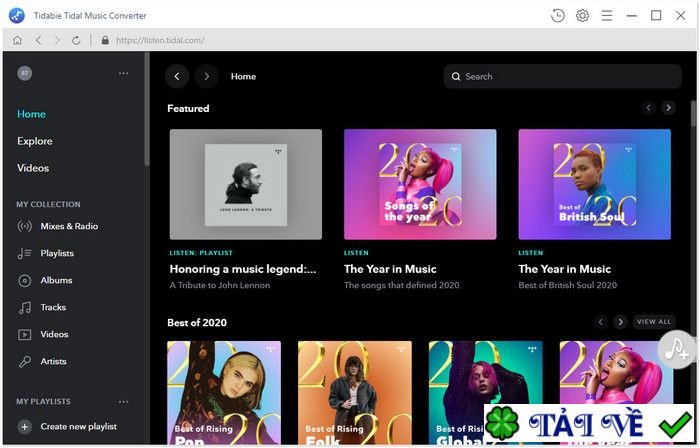Open the Songs of the Year thumbnail
700x448 pixels.
420,184
